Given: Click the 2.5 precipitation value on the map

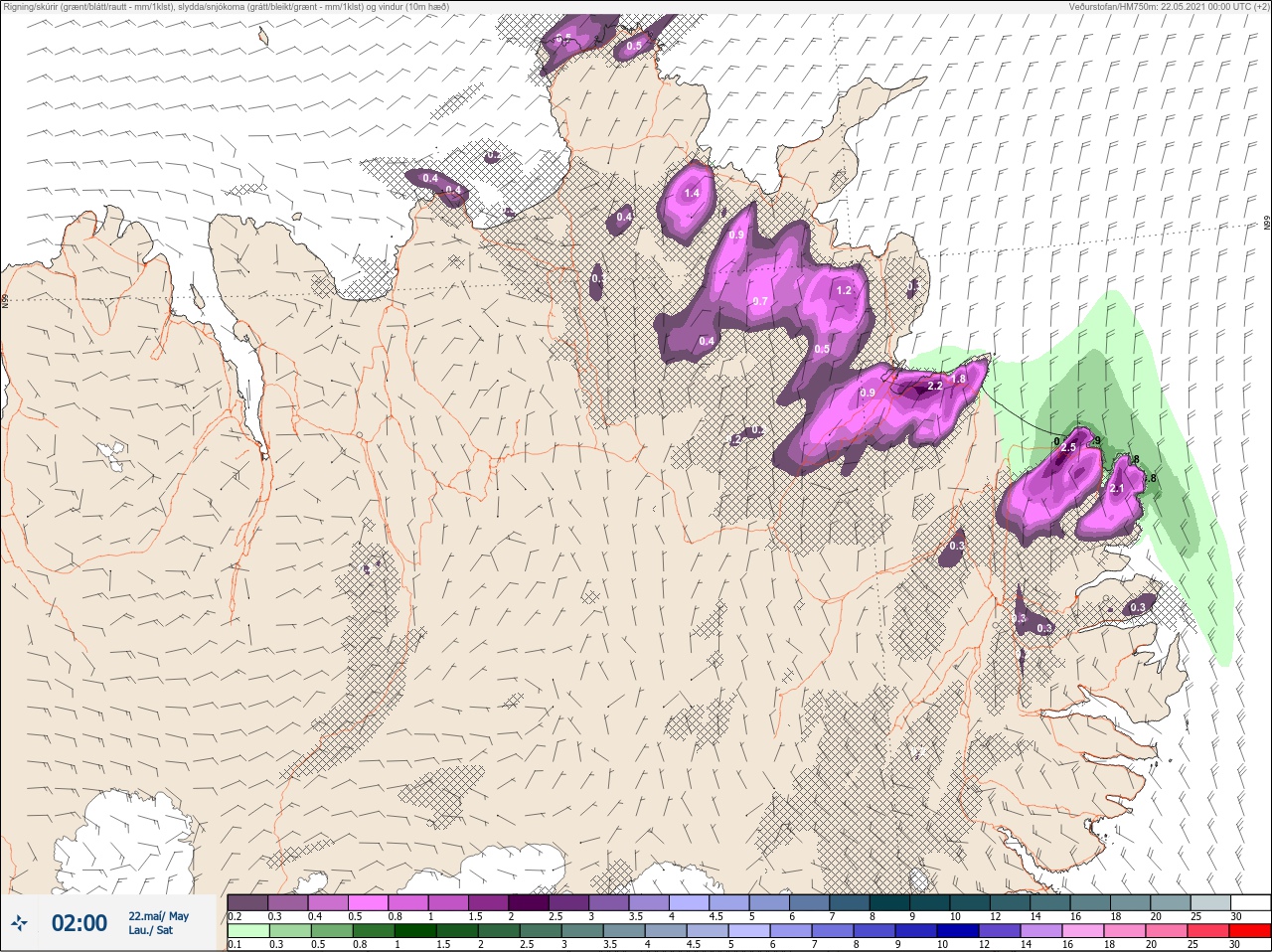Looking at the screenshot, I should 1068,448.
